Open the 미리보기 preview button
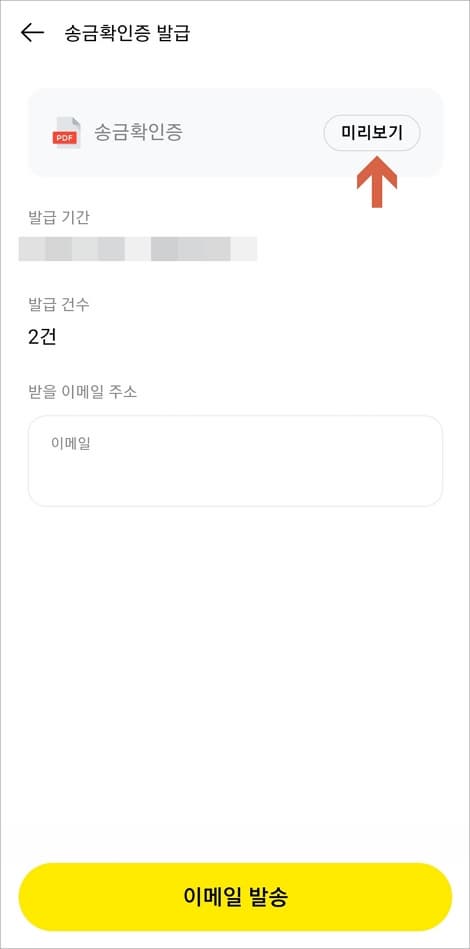 tap(372, 133)
